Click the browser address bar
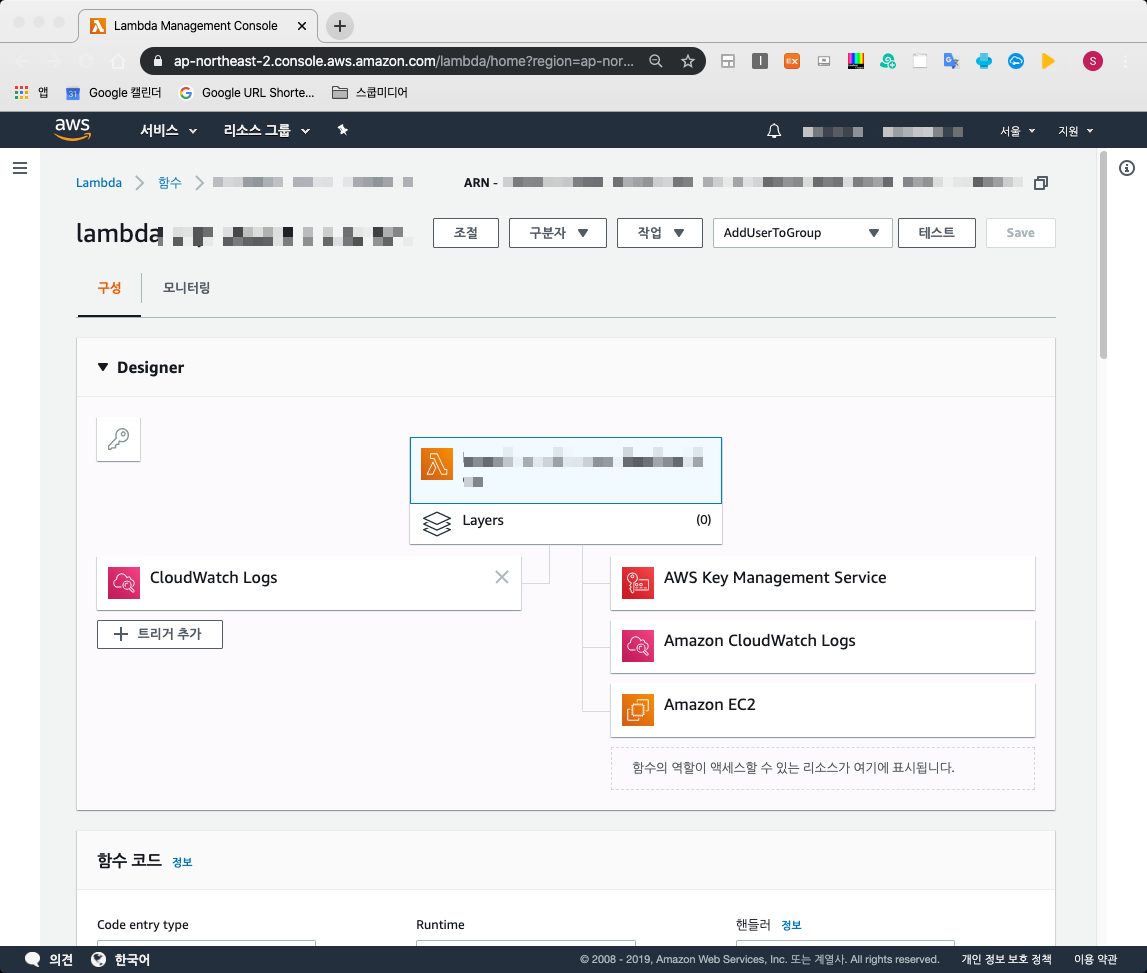Screen dimensions: 1147x973 coord(402,61)
